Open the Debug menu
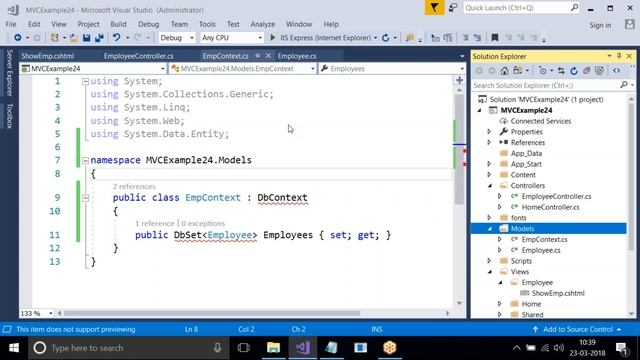This screenshot has width=640, height=360. [x=149, y=24]
